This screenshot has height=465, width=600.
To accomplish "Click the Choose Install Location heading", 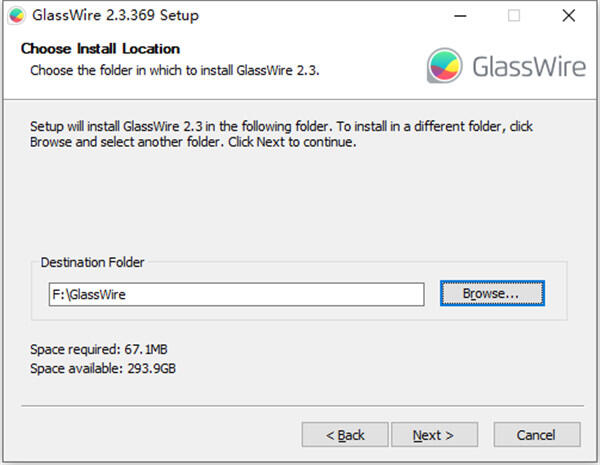I will tap(100, 49).
